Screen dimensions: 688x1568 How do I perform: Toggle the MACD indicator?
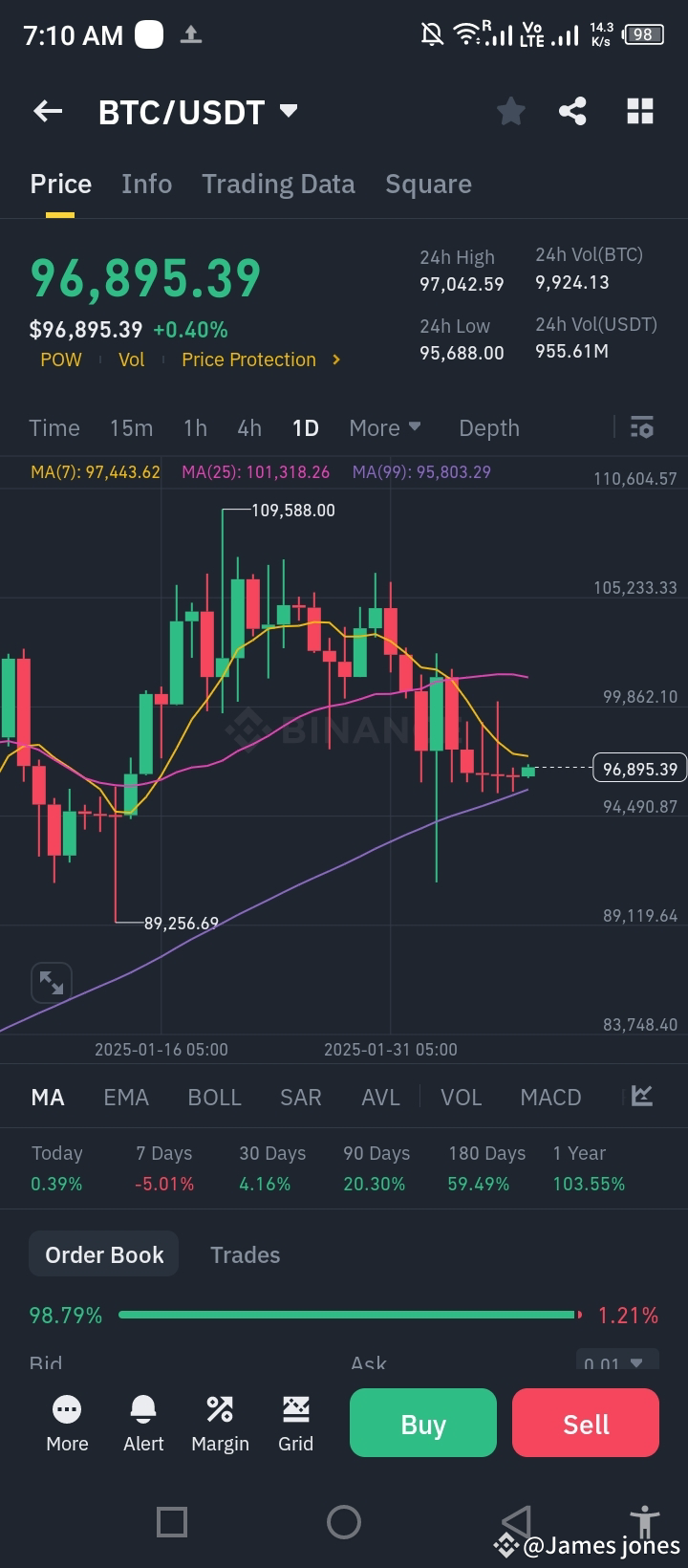pos(550,1097)
